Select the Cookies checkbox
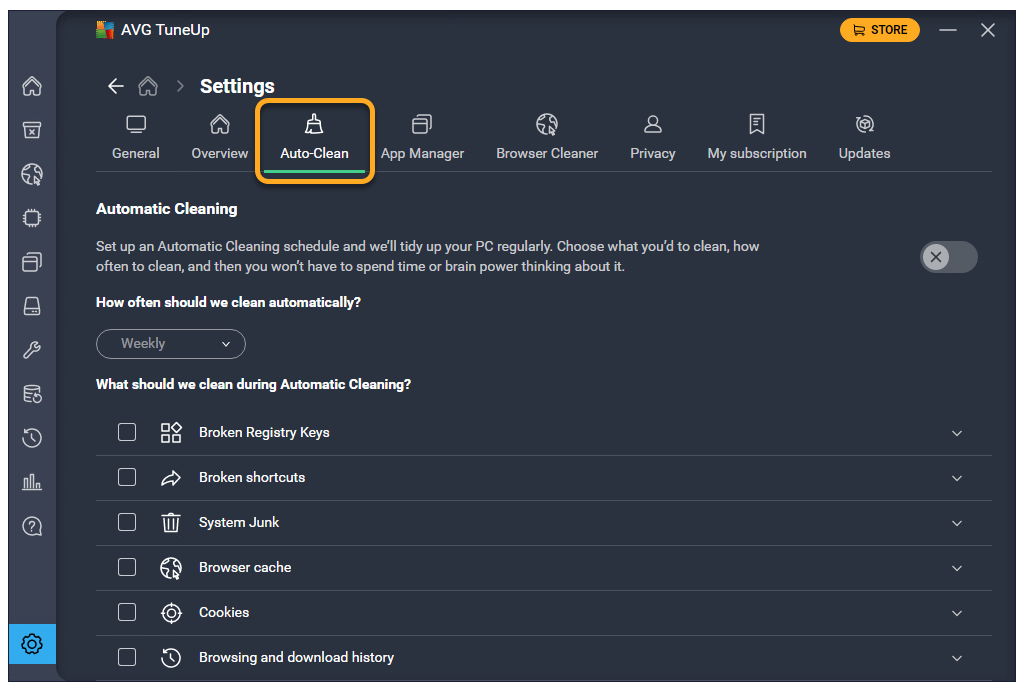1025x692 pixels. tap(127, 612)
